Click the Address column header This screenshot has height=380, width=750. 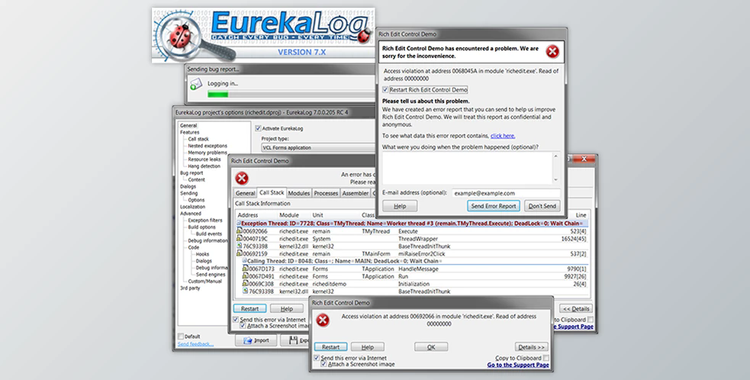click(x=248, y=215)
